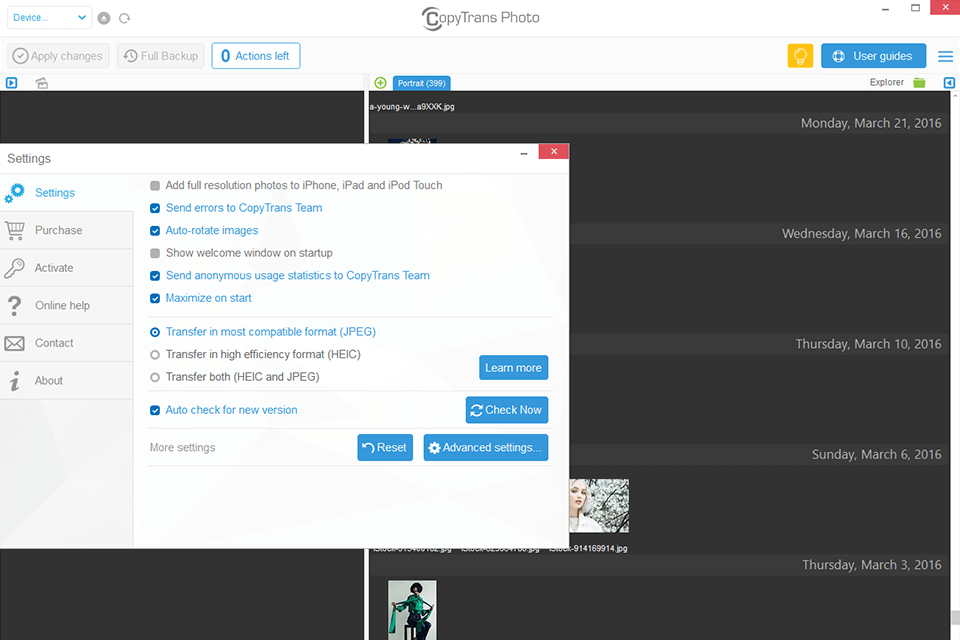This screenshot has height=640, width=960.
Task: Click the Reset button
Action: [x=385, y=448]
